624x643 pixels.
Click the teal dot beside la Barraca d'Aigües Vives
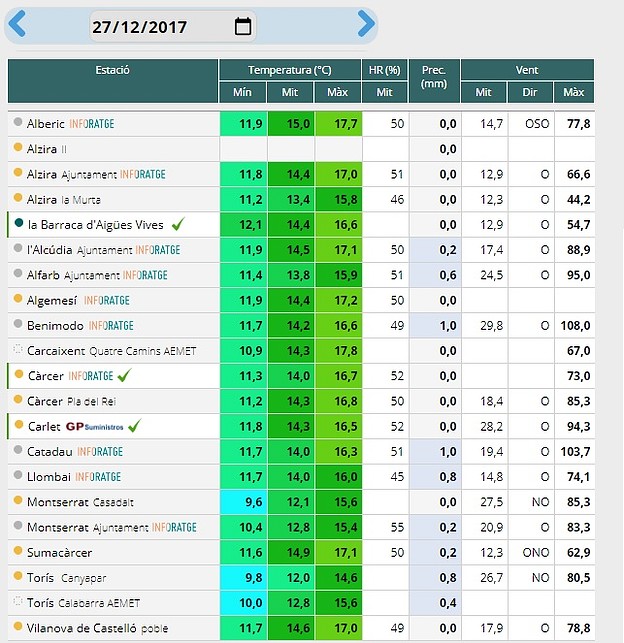18,223
